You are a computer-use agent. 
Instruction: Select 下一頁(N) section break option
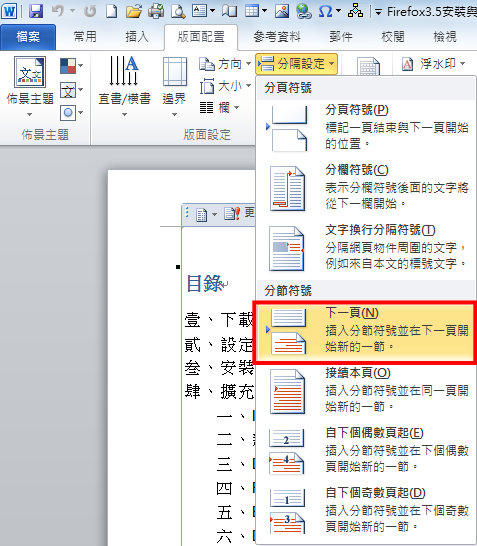coord(366,333)
